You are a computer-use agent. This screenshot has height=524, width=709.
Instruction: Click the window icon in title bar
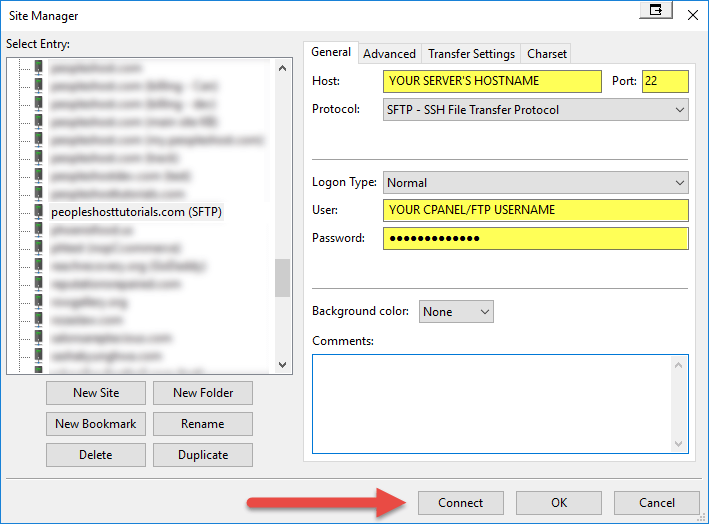click(656, 12)
